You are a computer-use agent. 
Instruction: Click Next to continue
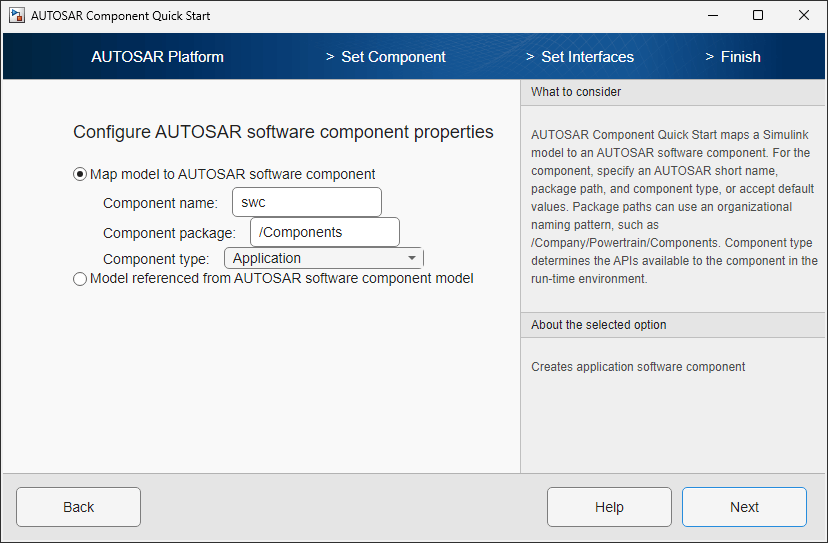point(744,507)
